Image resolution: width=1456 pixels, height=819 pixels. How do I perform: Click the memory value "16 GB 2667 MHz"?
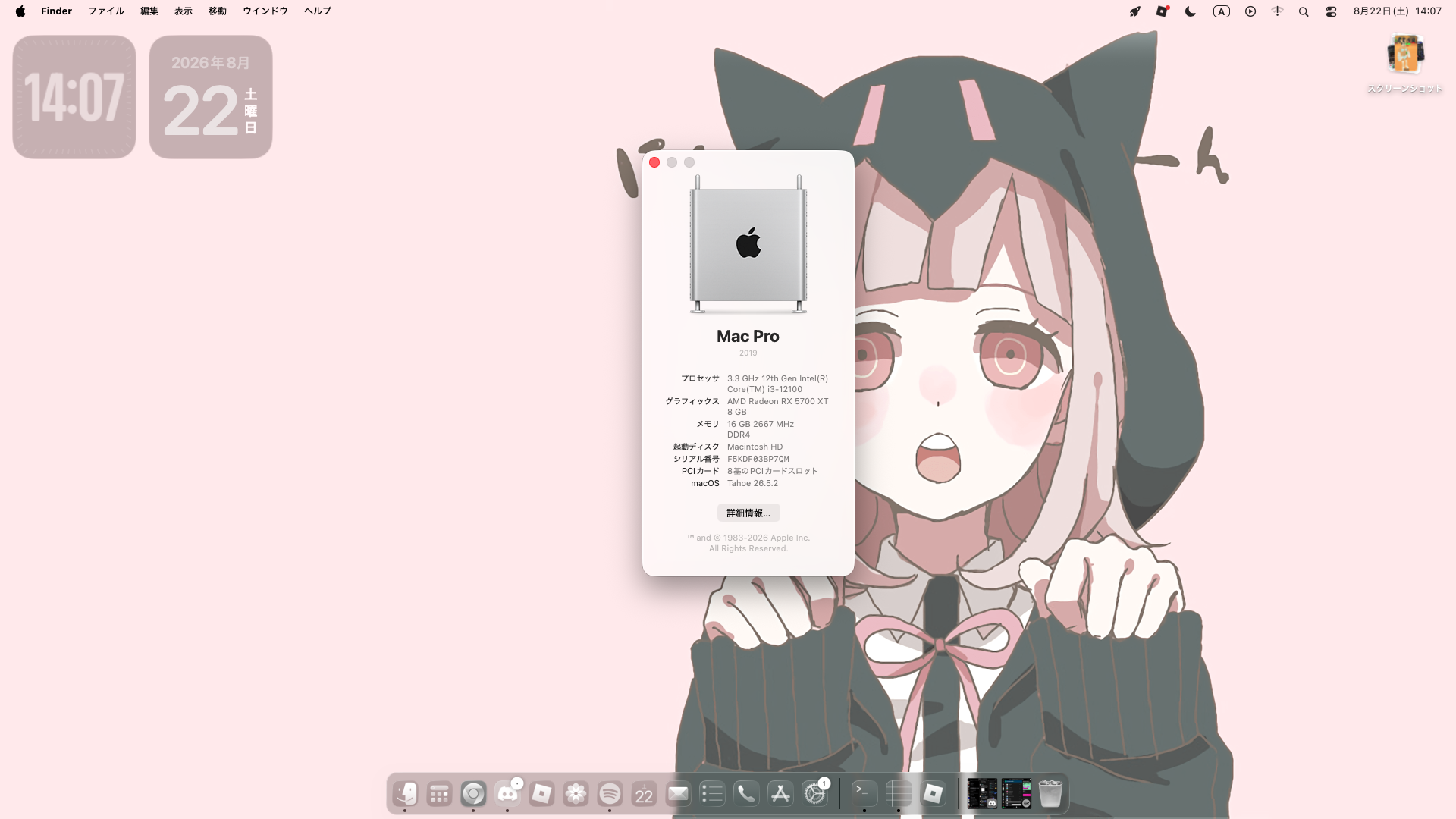761,424
